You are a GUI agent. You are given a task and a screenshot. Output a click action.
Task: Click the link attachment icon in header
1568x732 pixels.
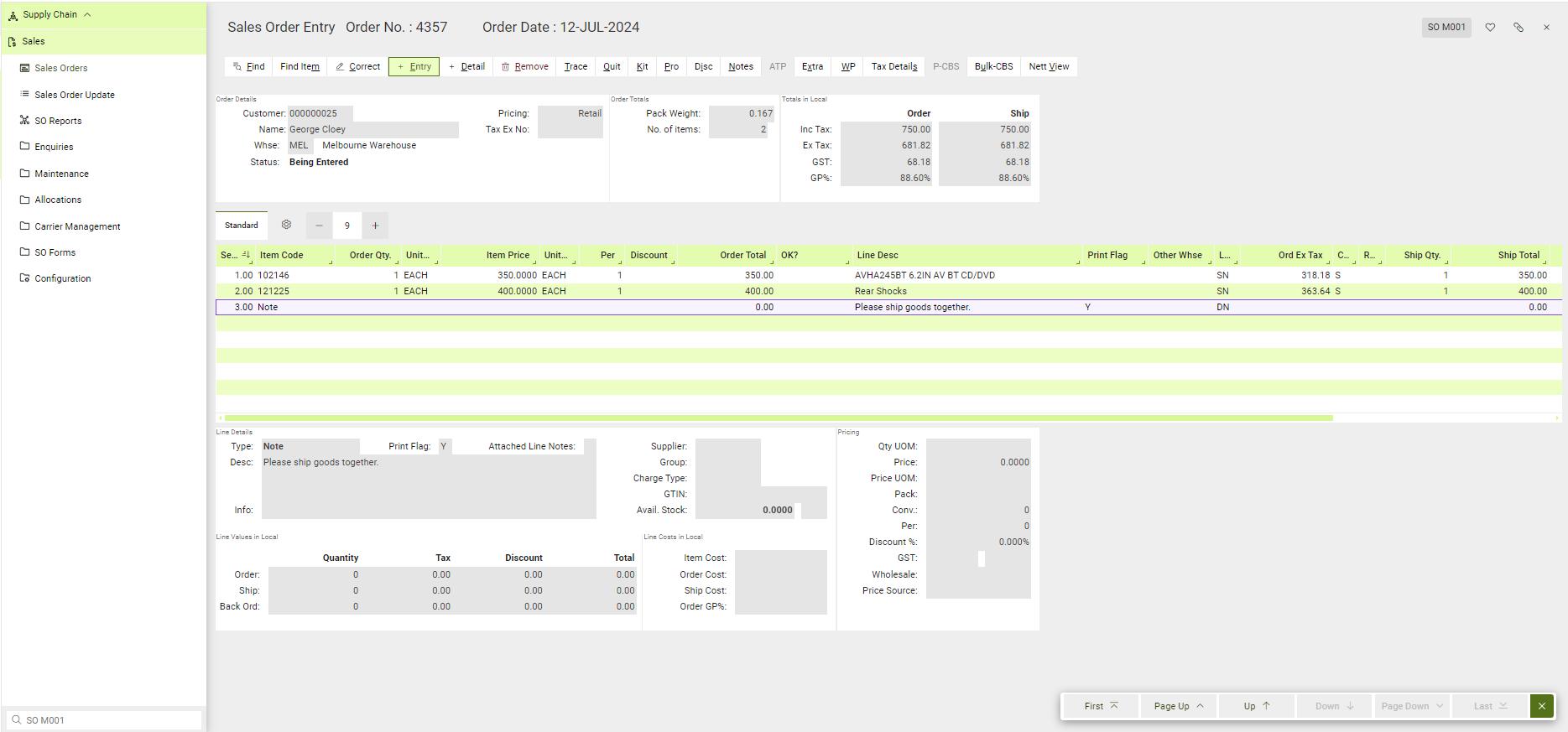coord(1519,28)
